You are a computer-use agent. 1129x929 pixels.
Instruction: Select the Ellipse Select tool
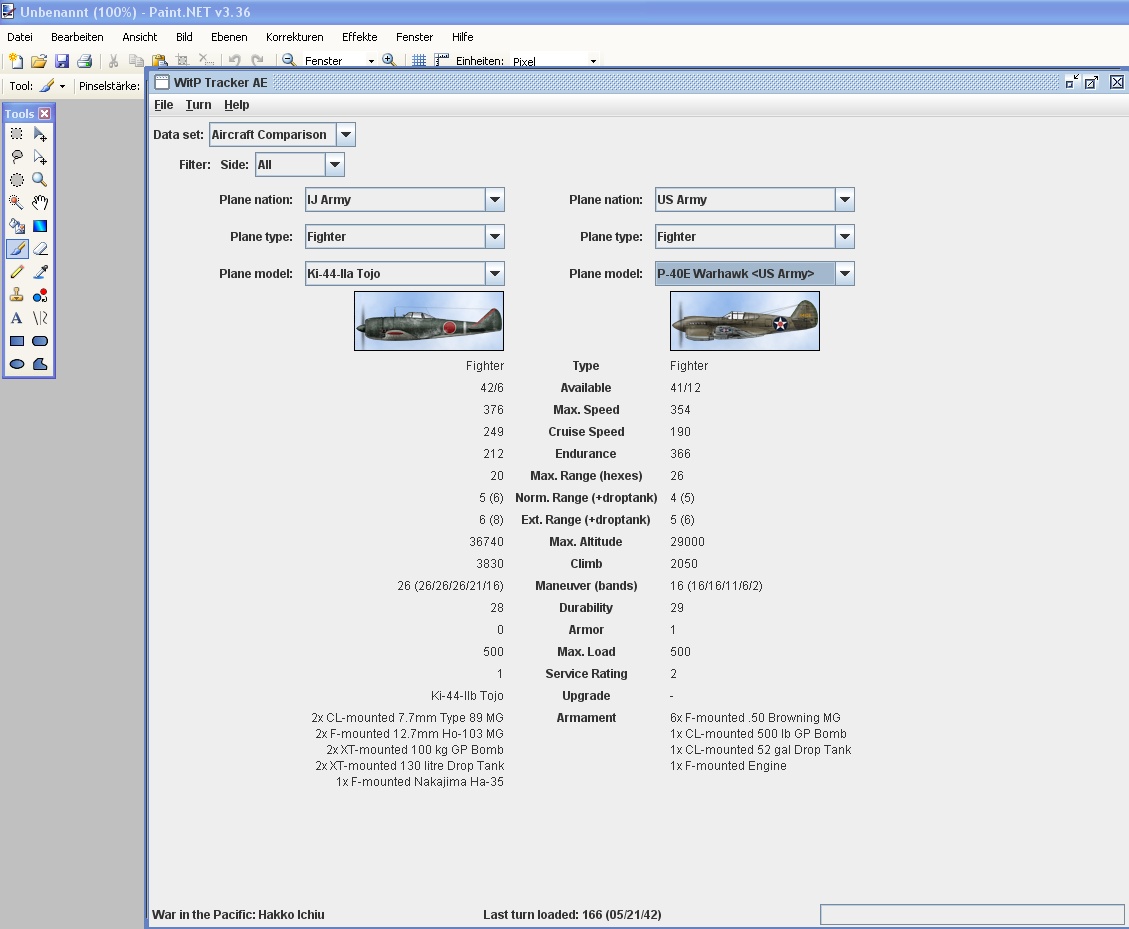(17, 180)
